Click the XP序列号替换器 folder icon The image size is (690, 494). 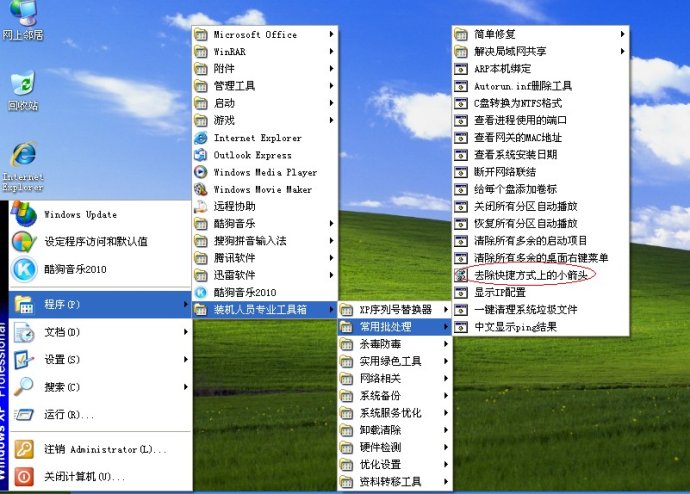[x=346, y=310]
